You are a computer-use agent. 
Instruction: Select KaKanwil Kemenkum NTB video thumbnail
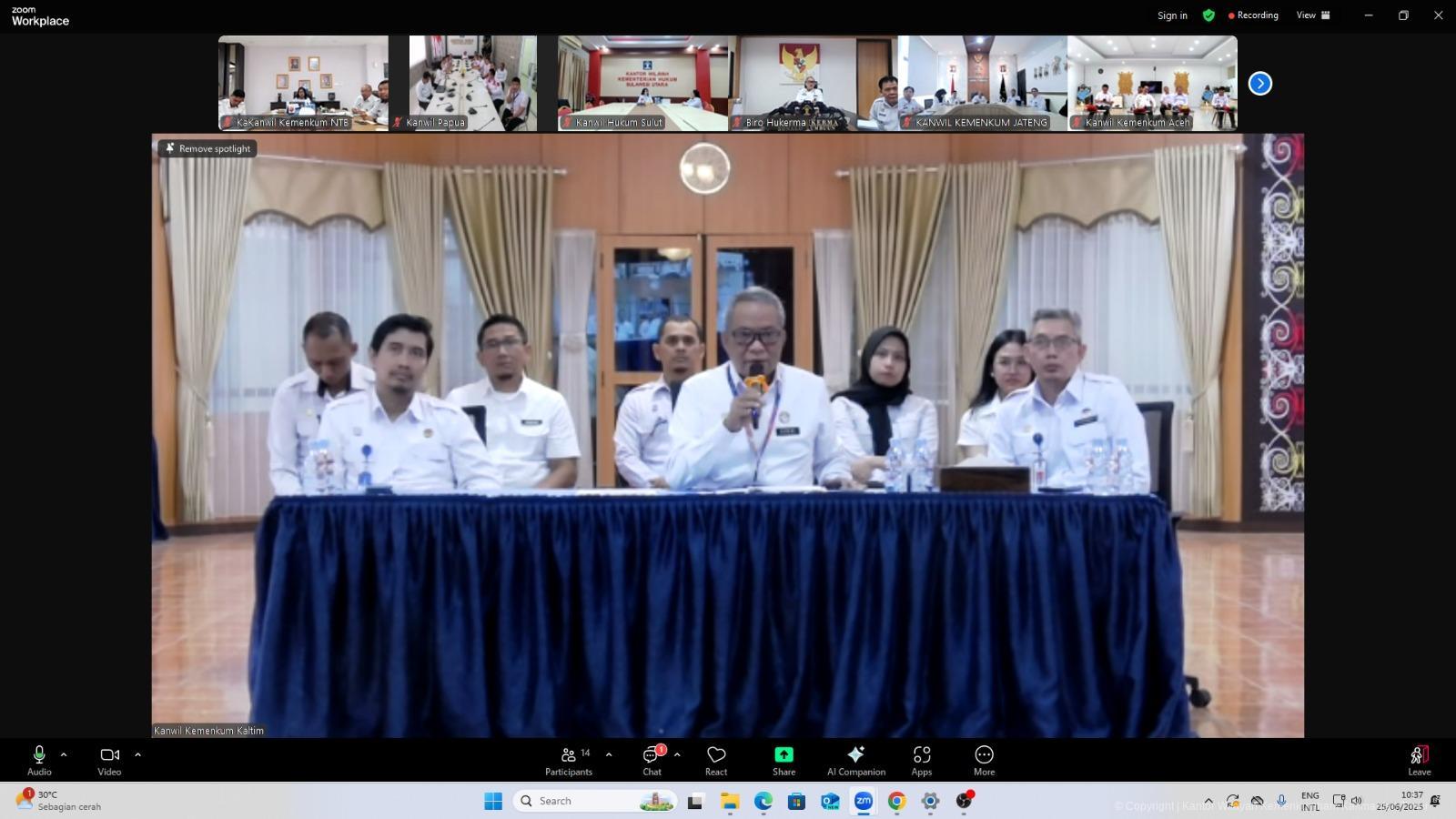click(x=303, y=83)
